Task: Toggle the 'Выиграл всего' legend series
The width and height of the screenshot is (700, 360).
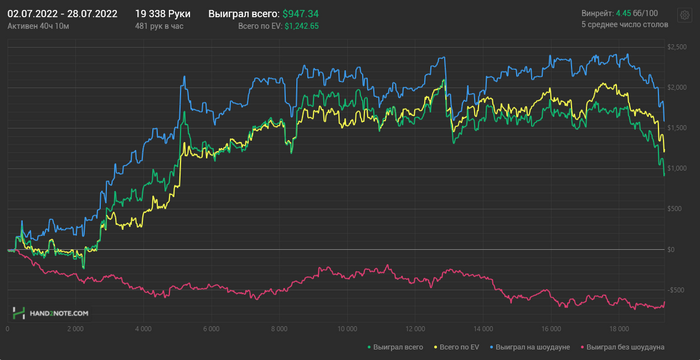Action: (x=395, y=347)
